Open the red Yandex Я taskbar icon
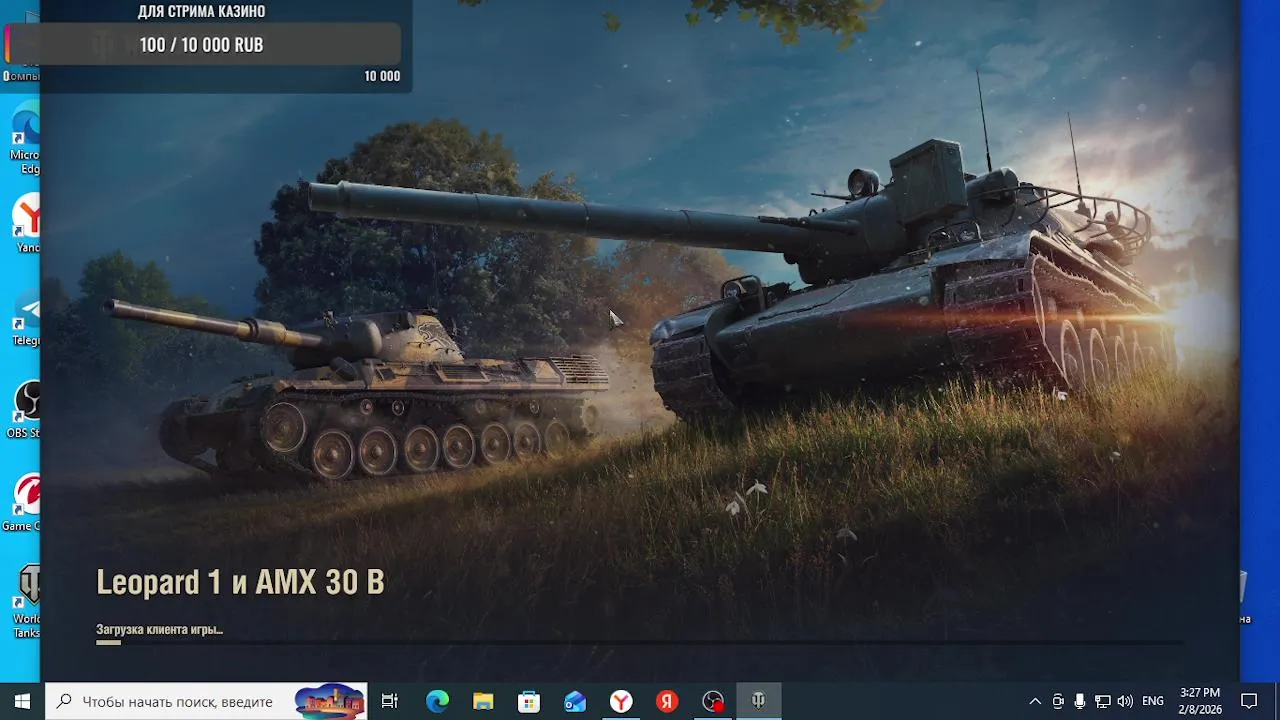 point(667,701)
